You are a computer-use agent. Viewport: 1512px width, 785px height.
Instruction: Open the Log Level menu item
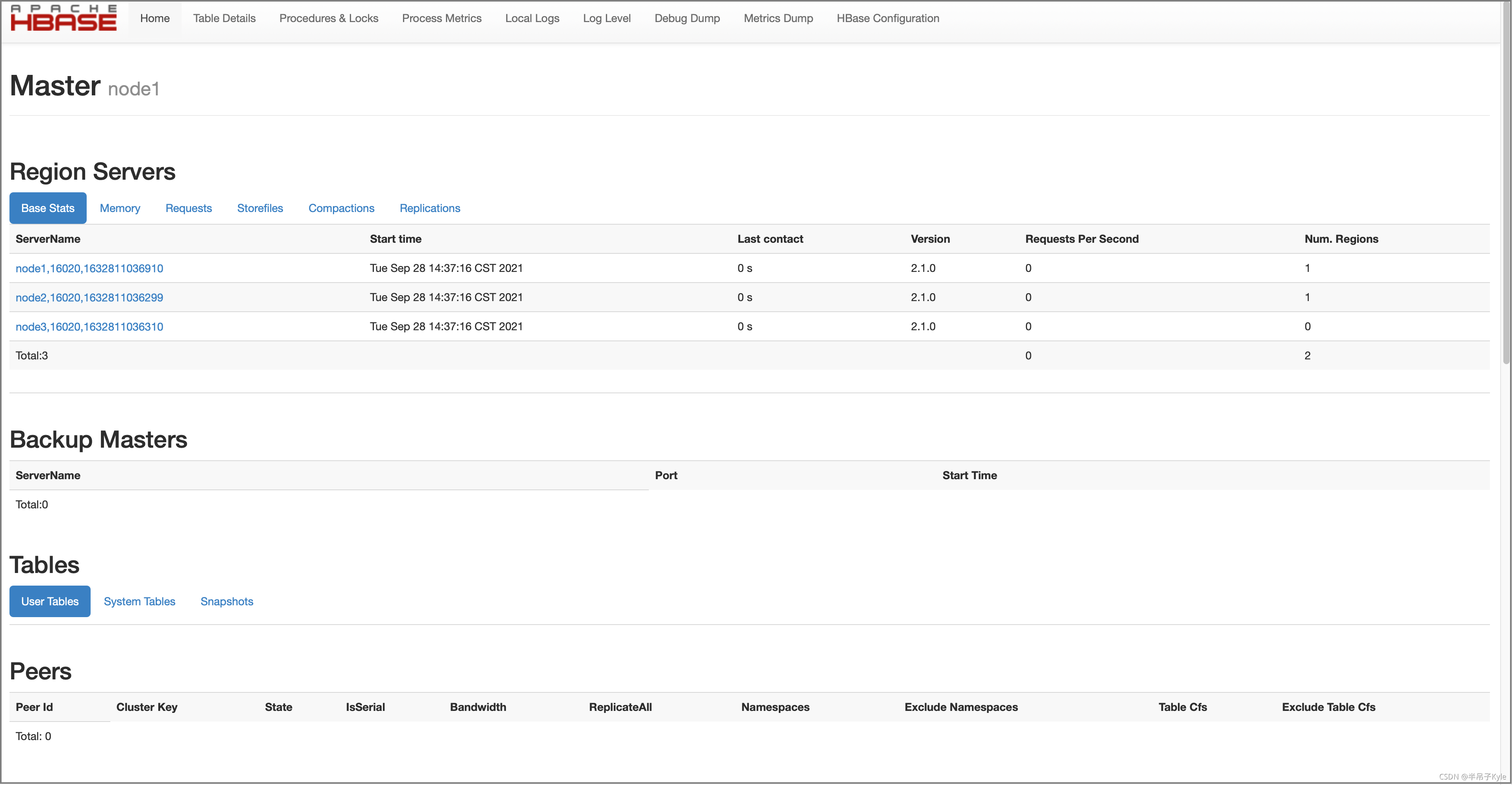(606, 18)
